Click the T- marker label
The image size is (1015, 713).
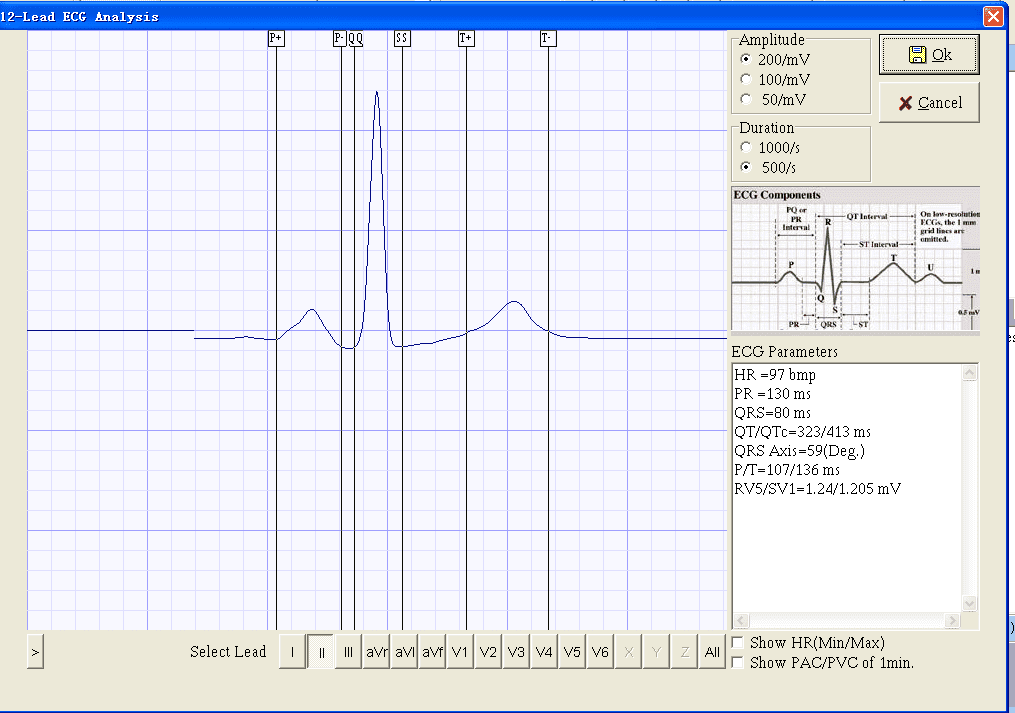pyautogui.click(x=548, y=38)
